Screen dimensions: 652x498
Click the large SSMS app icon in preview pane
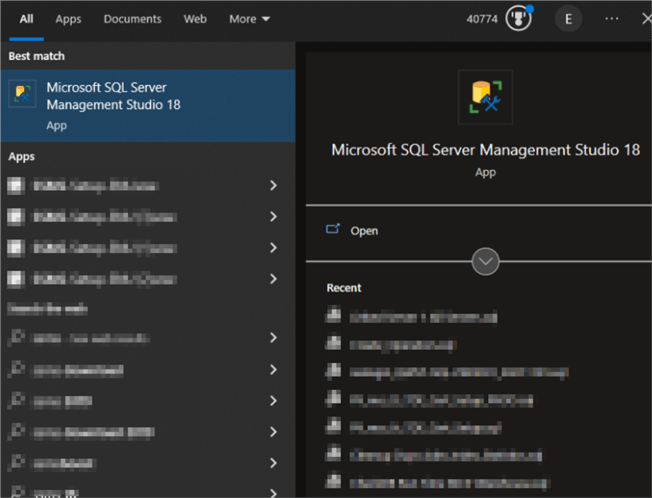point(485,97)
